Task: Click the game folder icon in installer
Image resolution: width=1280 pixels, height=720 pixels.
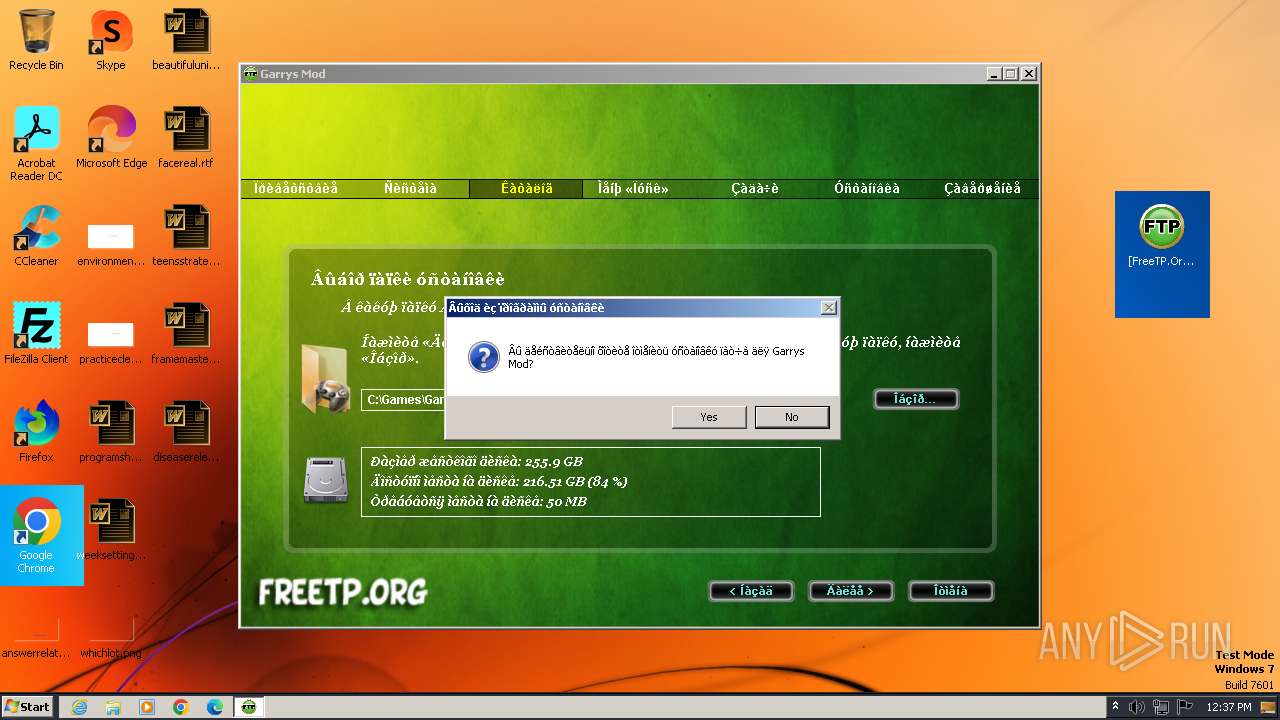Action: coord(325,378)
